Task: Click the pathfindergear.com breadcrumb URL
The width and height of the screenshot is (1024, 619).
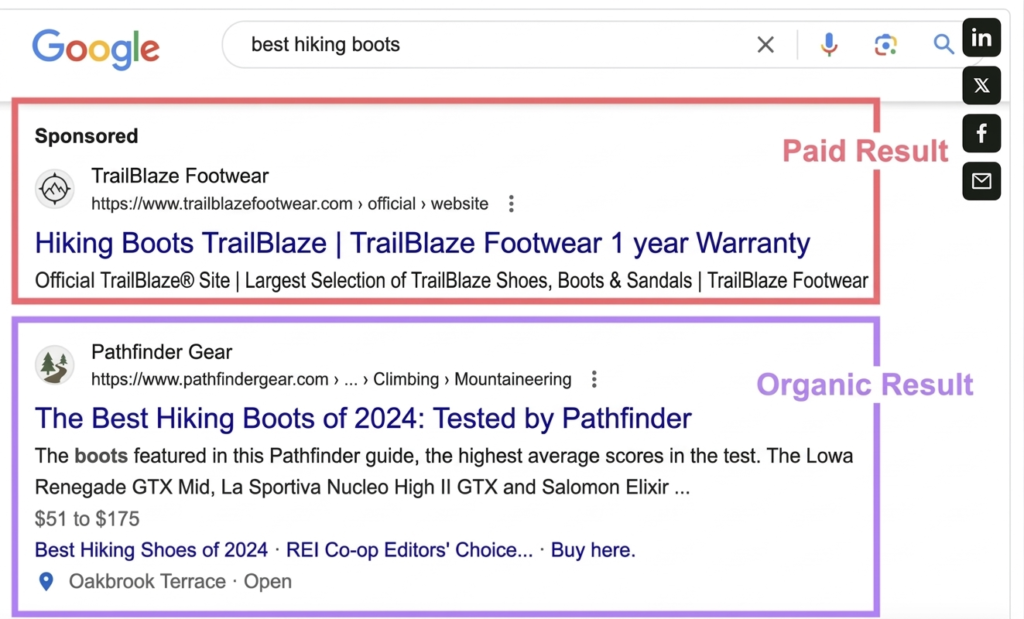Action: 331,379
